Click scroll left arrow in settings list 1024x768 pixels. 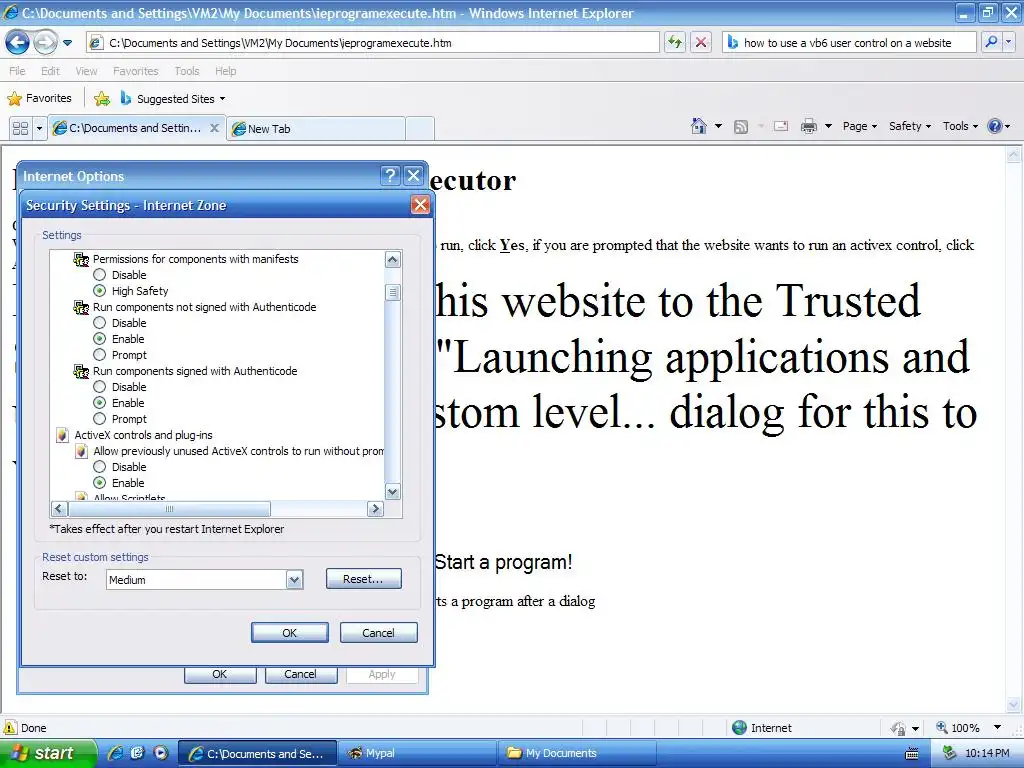(x=59, y=509)
